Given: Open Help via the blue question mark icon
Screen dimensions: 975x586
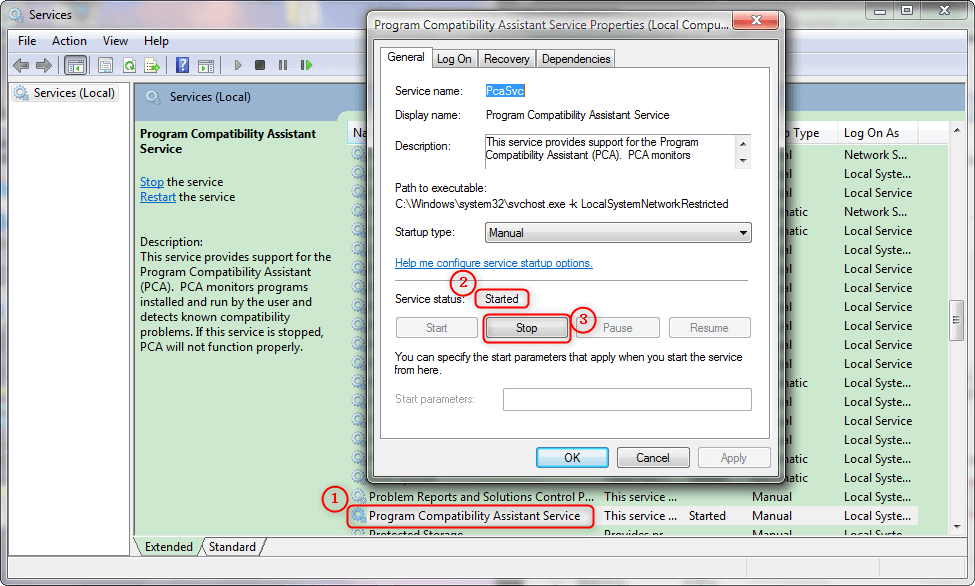Looking at the screenshot, I should click(x=182, y=66).
